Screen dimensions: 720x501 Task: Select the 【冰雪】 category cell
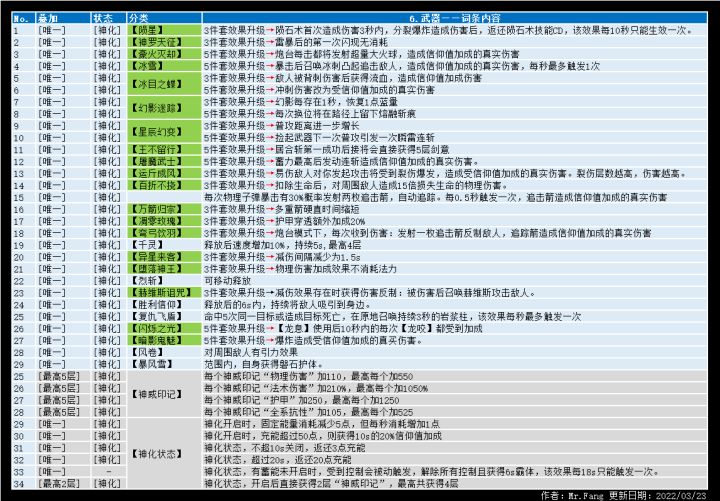coord(164,66)
